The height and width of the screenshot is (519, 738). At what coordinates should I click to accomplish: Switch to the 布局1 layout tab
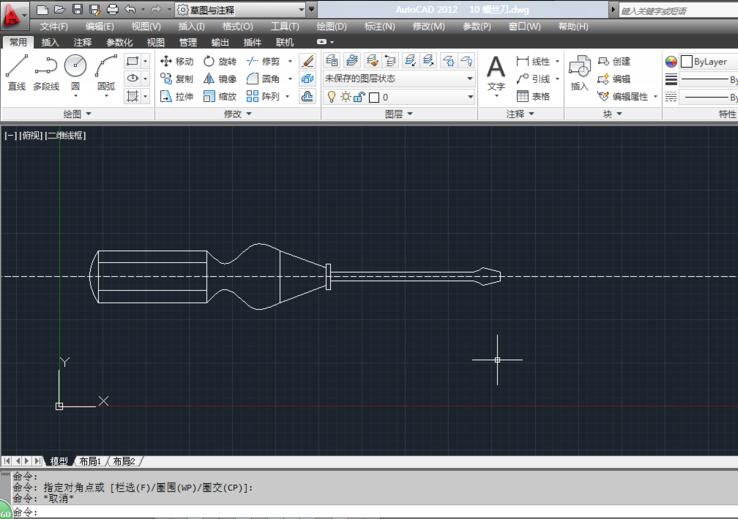click(x=90, y=461)
